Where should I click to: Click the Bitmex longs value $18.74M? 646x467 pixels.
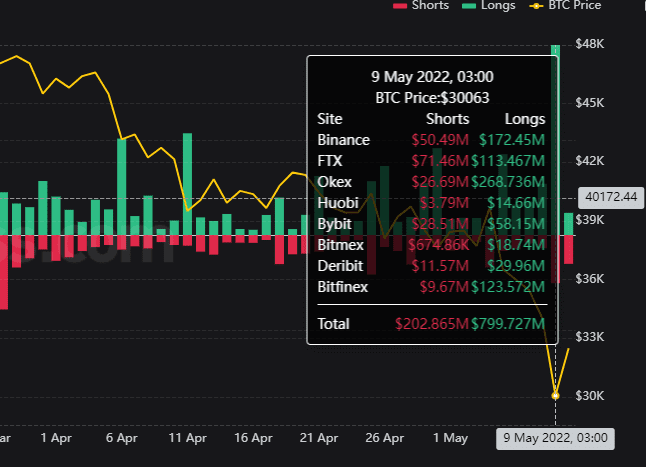516,245
